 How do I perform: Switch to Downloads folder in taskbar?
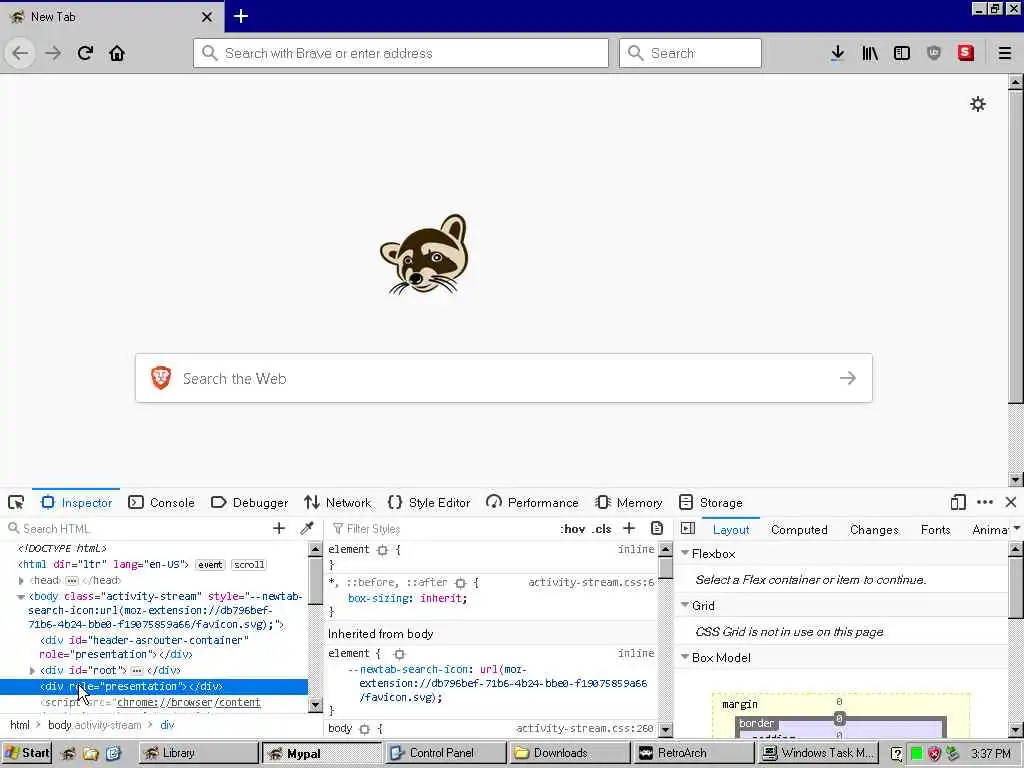coord(570,753)
